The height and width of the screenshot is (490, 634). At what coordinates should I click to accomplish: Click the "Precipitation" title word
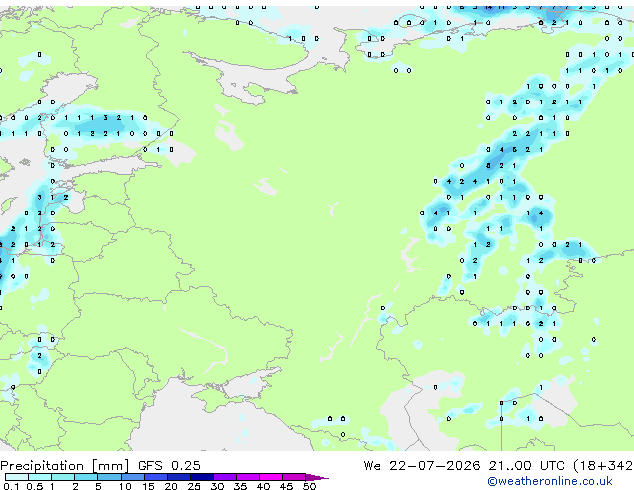point(42,466)
